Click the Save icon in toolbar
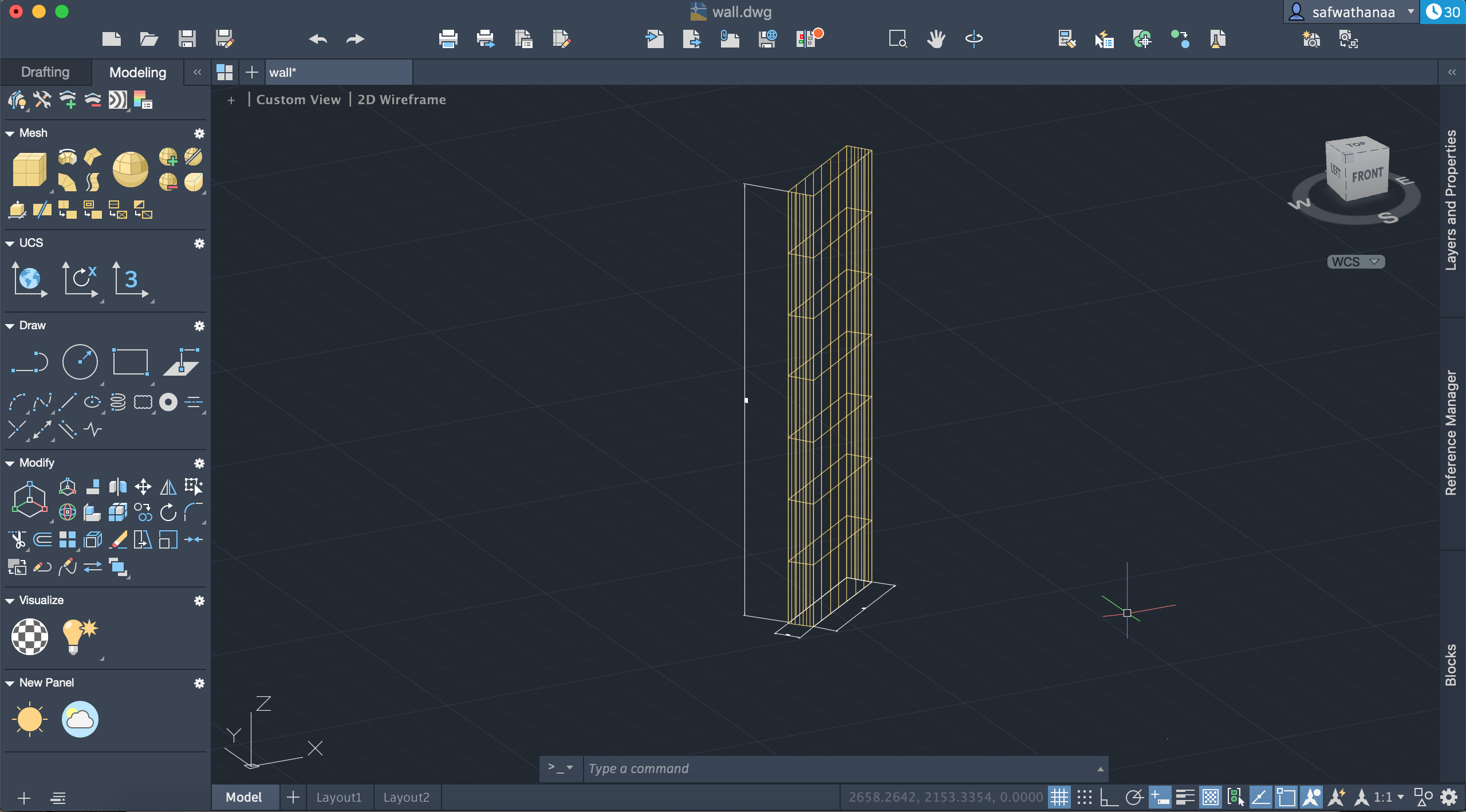Viewport: 1466px width, 812px height. [187, 39]
